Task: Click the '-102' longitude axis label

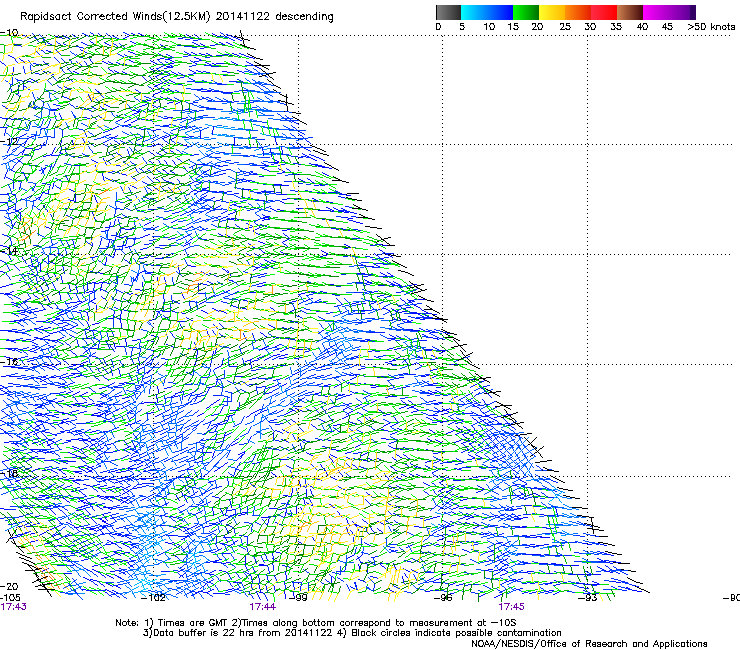Action: tap(154, 597)
